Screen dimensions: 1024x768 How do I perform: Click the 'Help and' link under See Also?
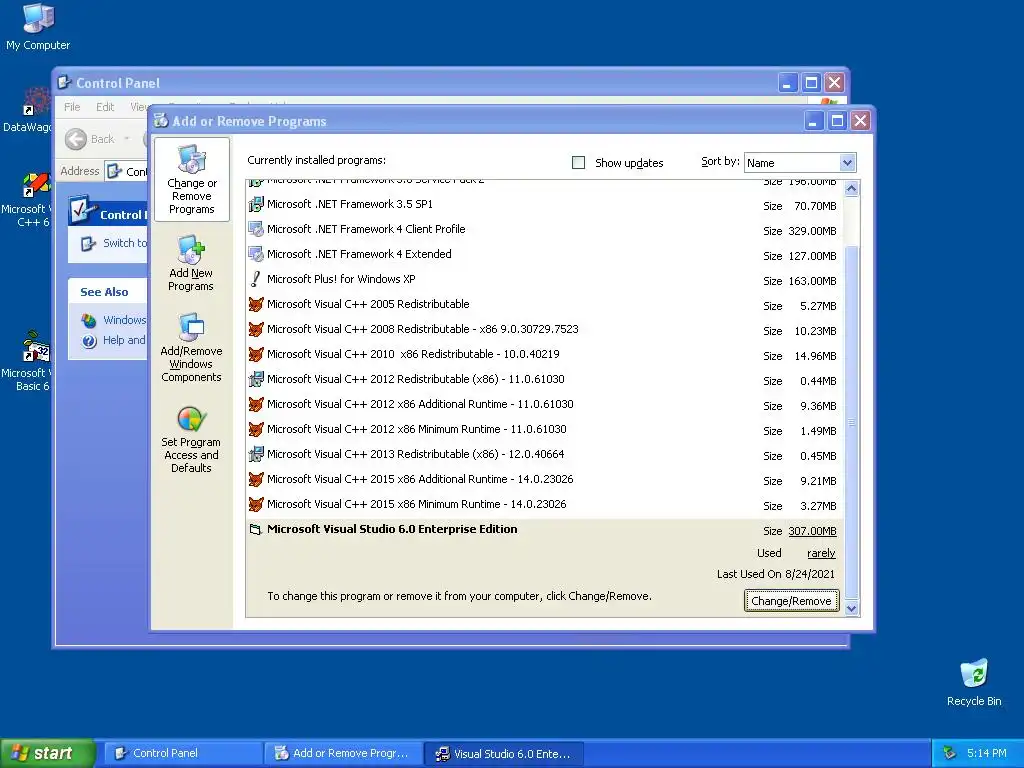(124, 340)
